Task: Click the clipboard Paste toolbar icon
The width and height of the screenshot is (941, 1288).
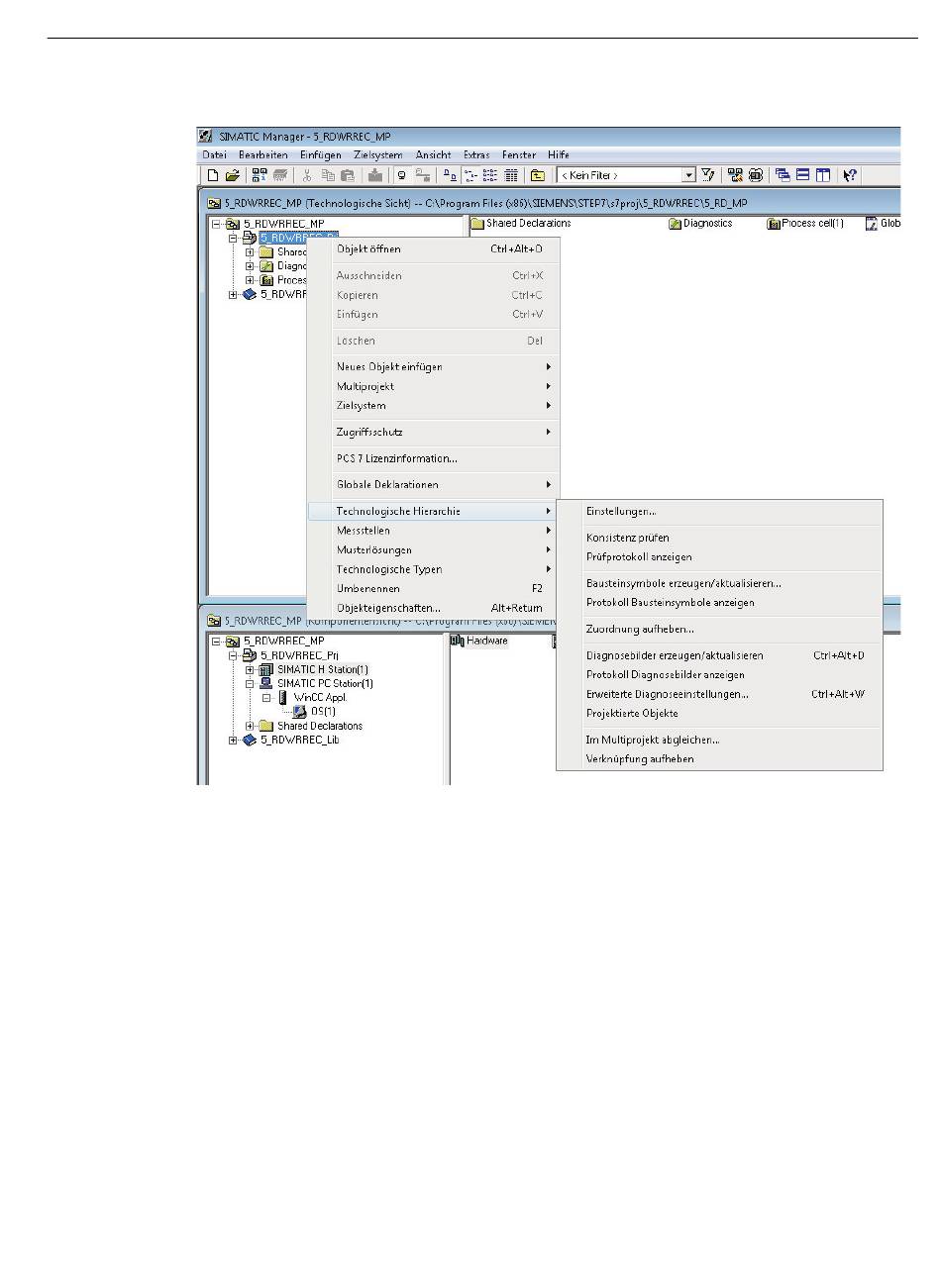Action: [x=348, y=175]
